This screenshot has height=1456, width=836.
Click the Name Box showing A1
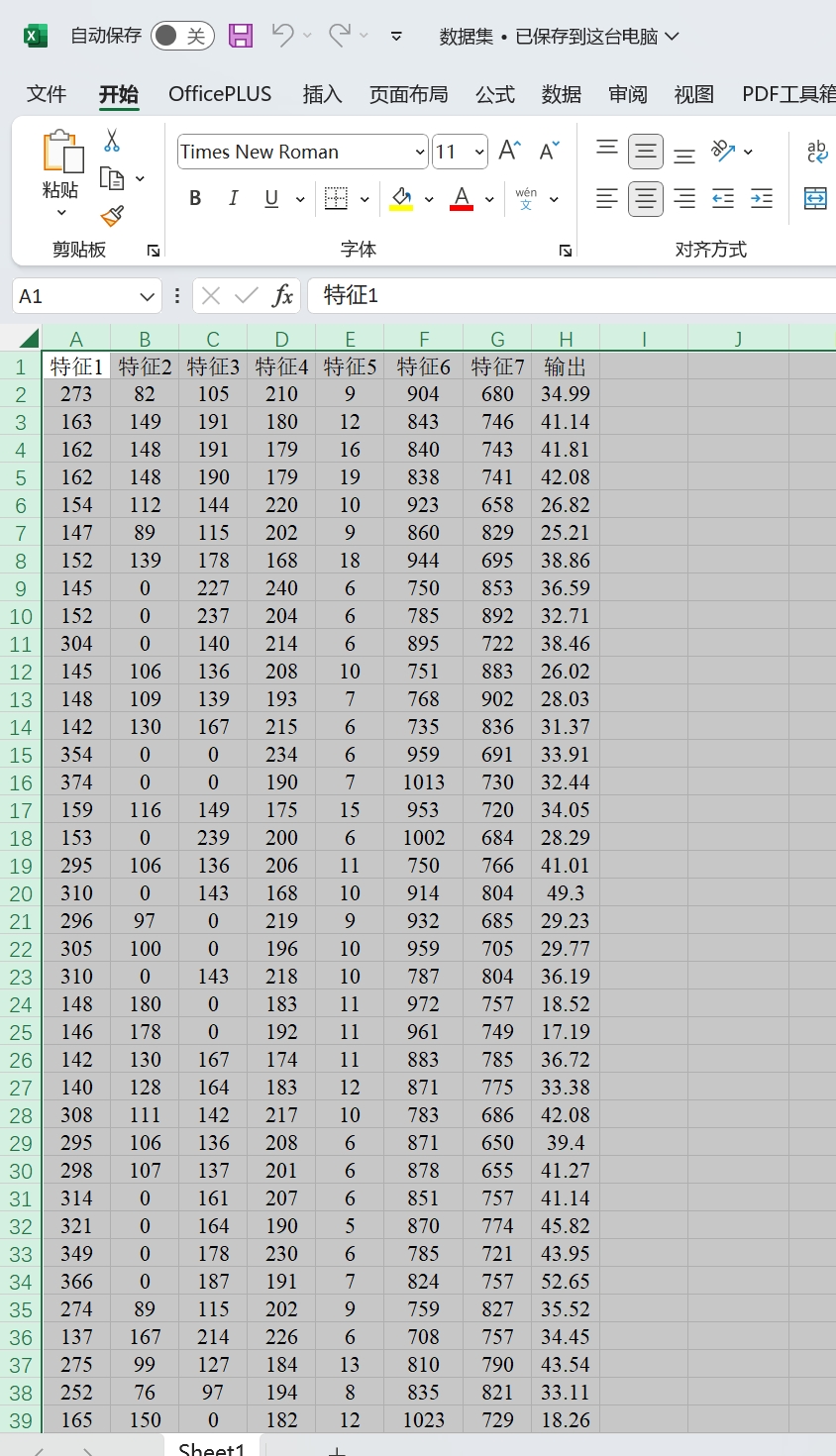point(74,296)
